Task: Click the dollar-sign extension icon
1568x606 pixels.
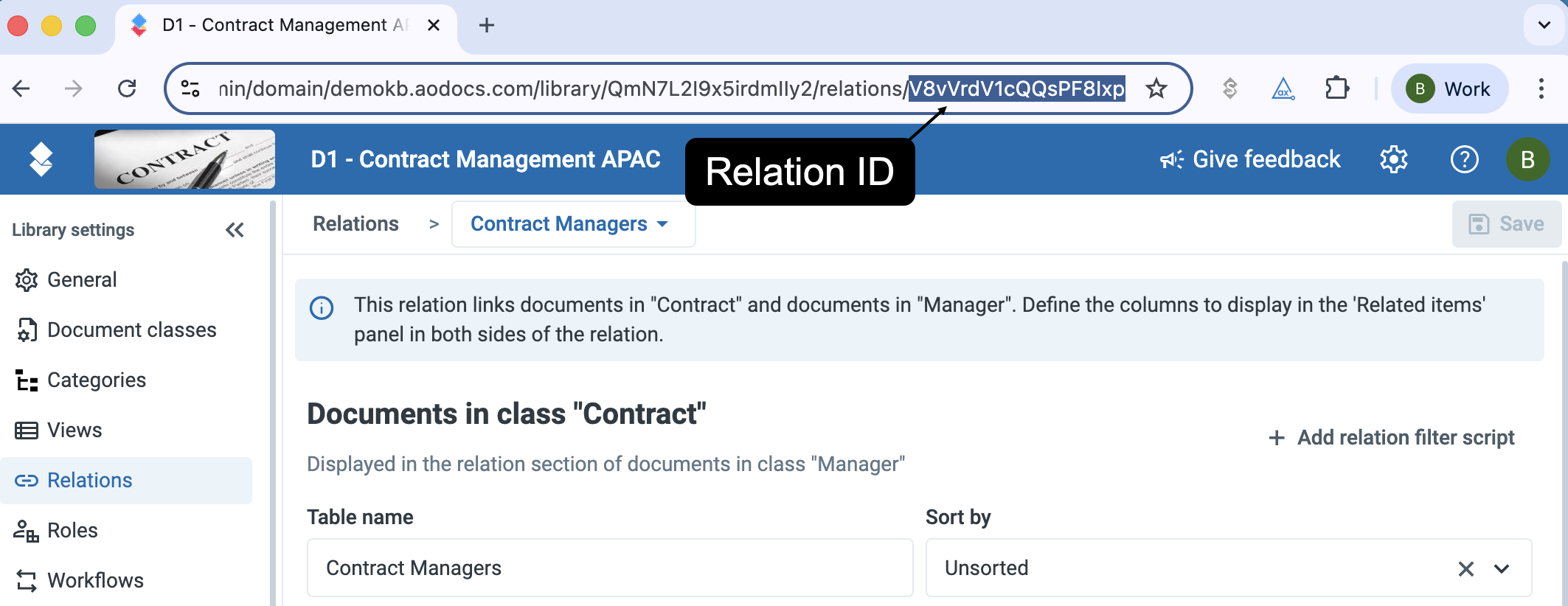Action: click(x=1229, y=89)
